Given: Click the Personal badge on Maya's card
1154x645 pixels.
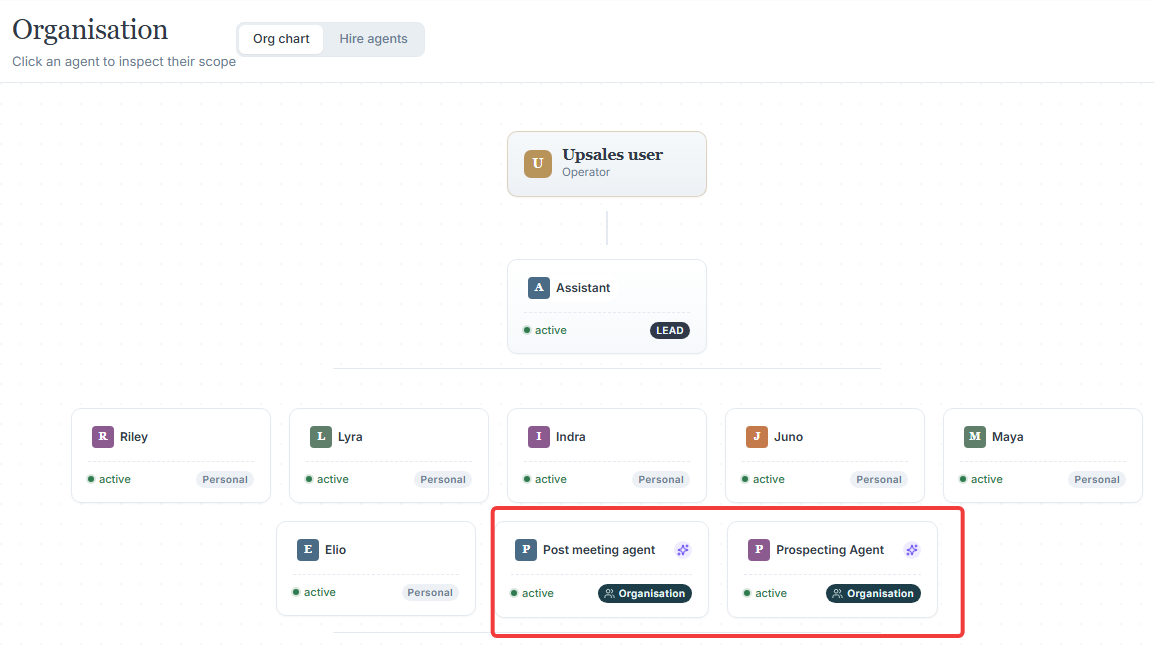Looking at the screenshot, I should coord(1097,479).
